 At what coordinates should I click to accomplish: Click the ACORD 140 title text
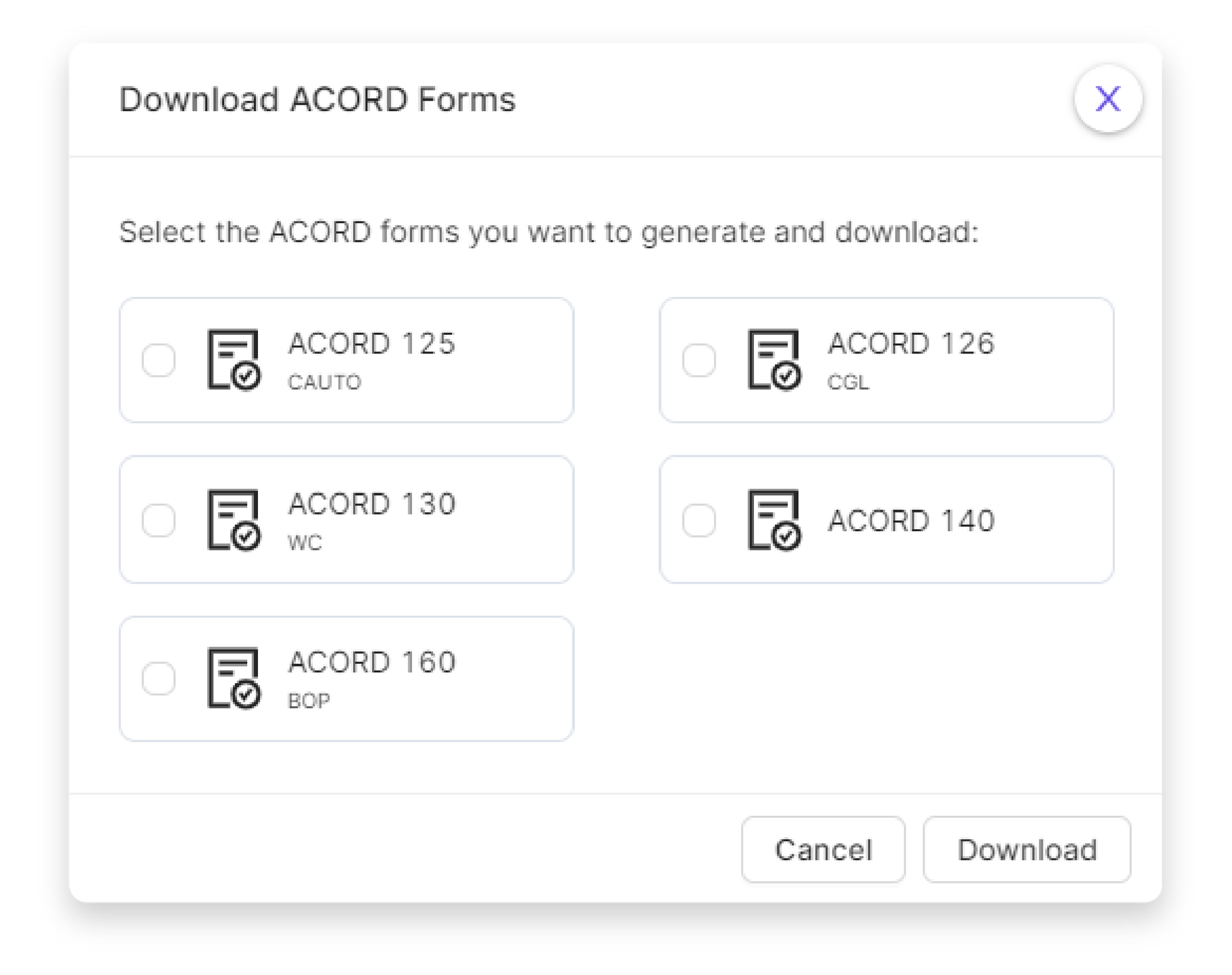(911, 520)
